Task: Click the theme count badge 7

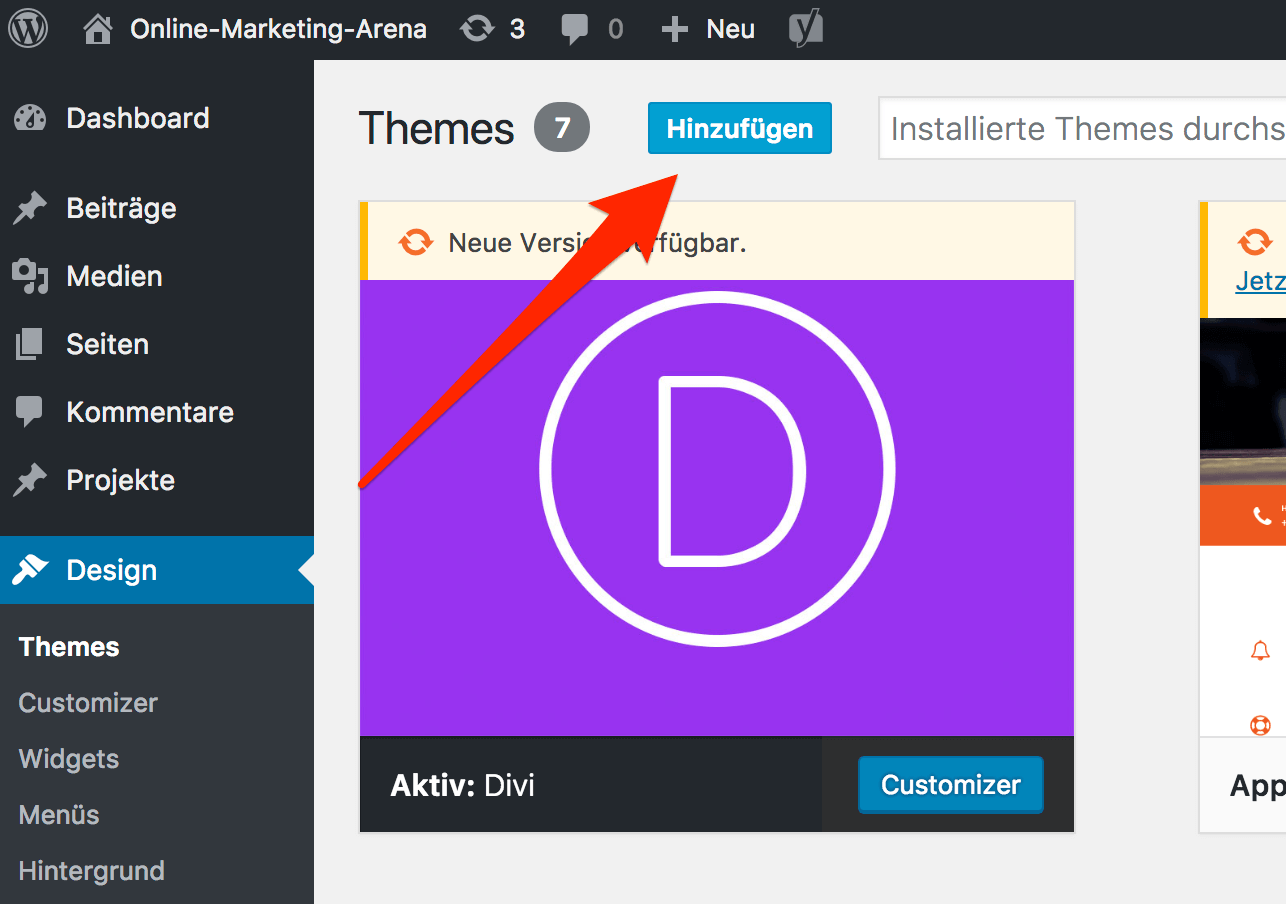Action: tap(562, 128)
